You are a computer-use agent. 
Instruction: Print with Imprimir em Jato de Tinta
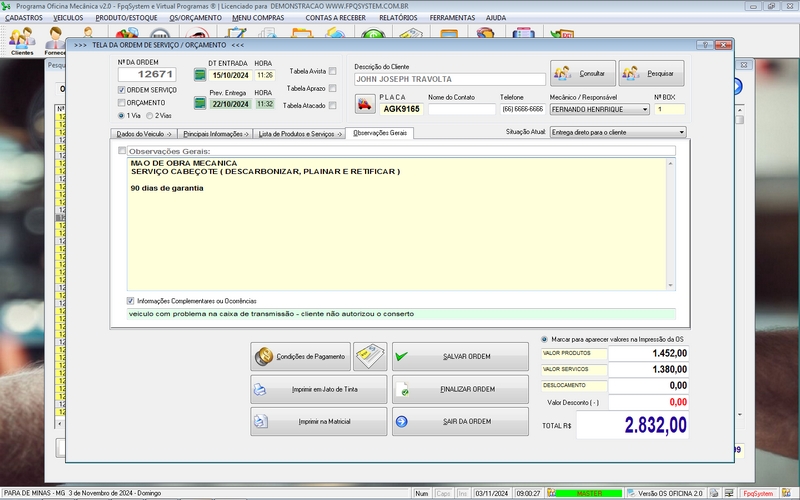click(x=318, y=389)
